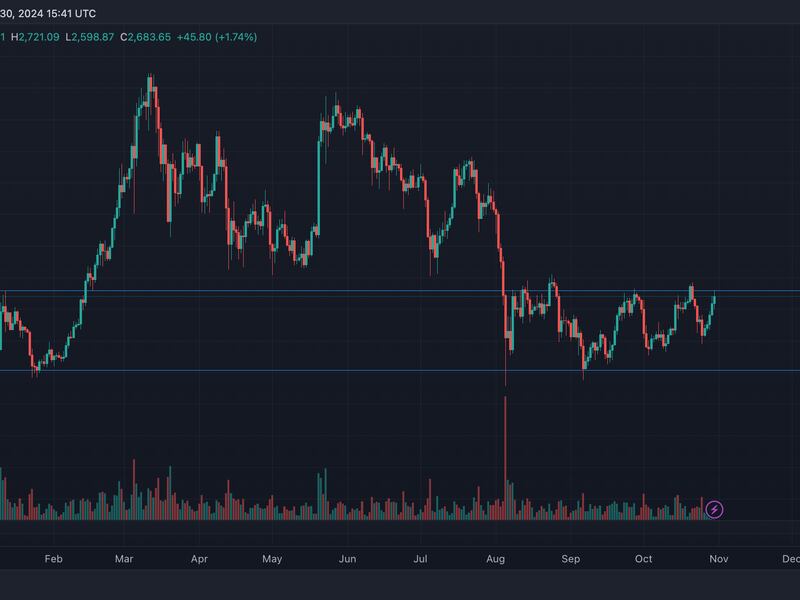
Task: Click the Apr label on time axis
Action: point(199,559)
